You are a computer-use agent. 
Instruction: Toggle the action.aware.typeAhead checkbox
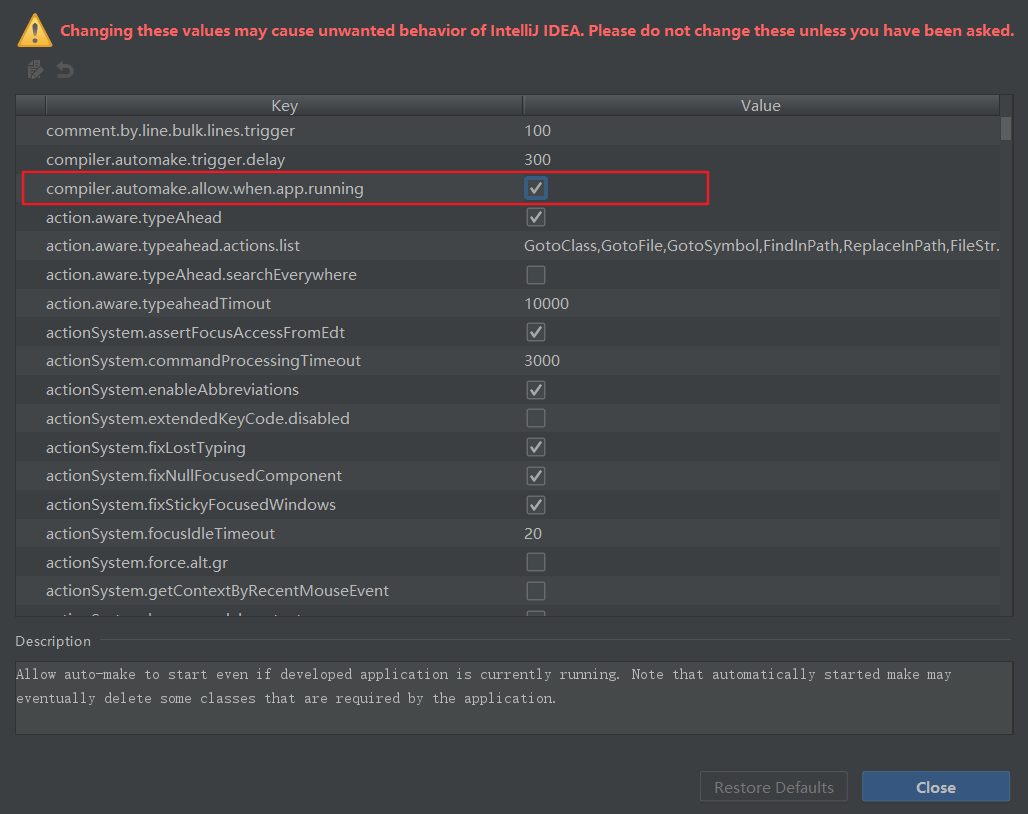pyautogui.click(x=536, y=217)
